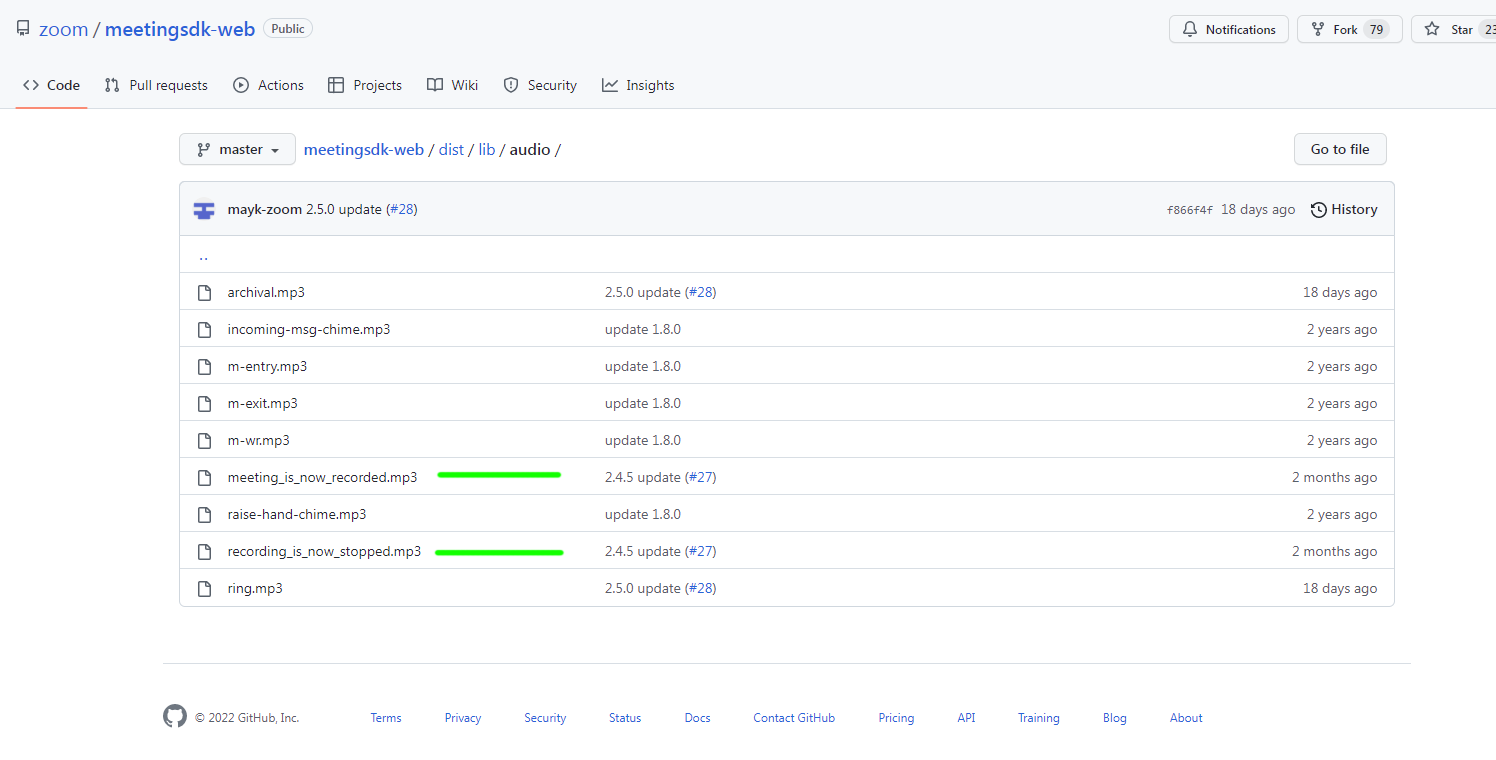Click the Star icon
Screen dimensions: 1496x760
point(1432,30)
